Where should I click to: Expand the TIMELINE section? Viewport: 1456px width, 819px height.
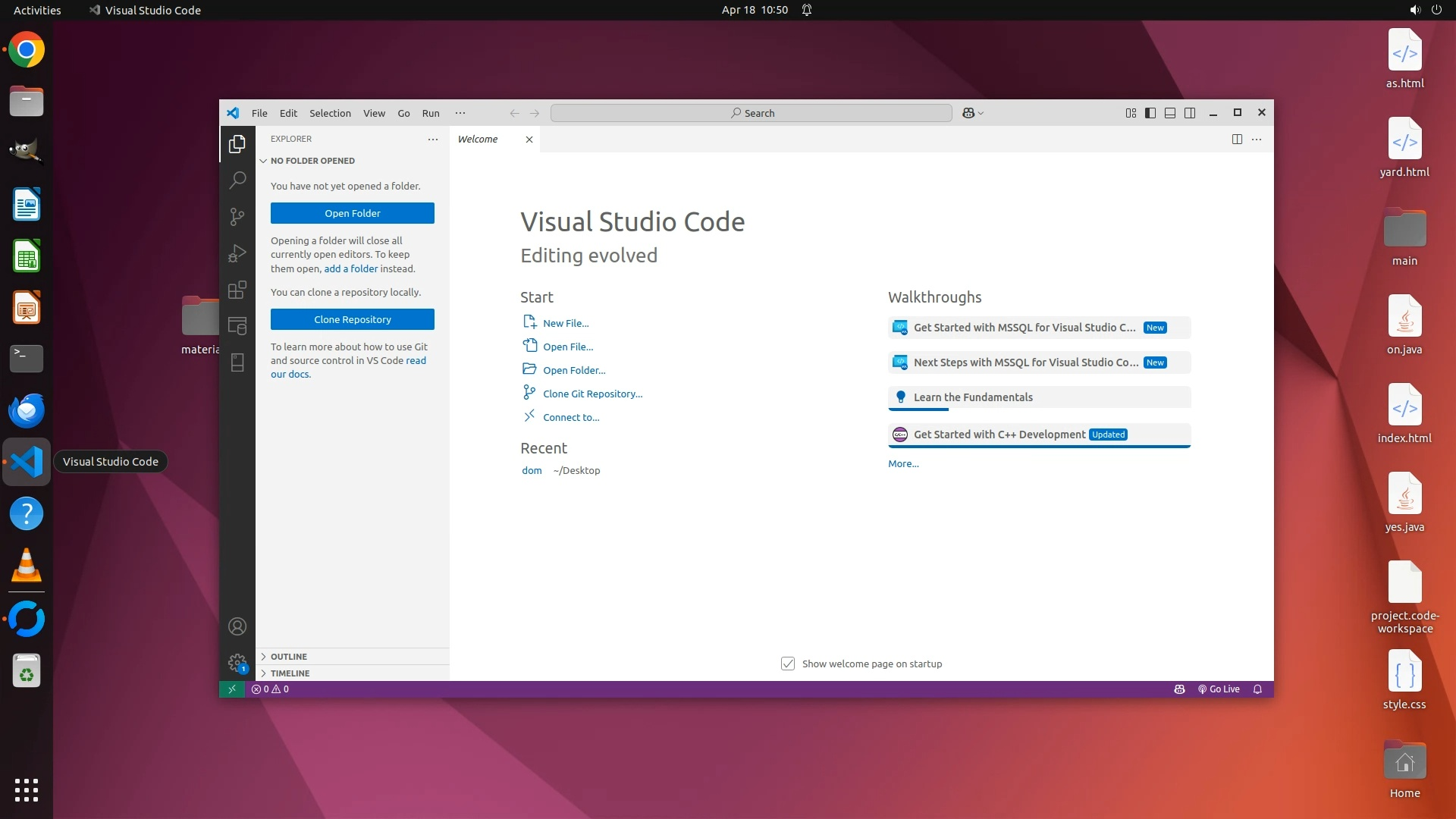(290, 673)
